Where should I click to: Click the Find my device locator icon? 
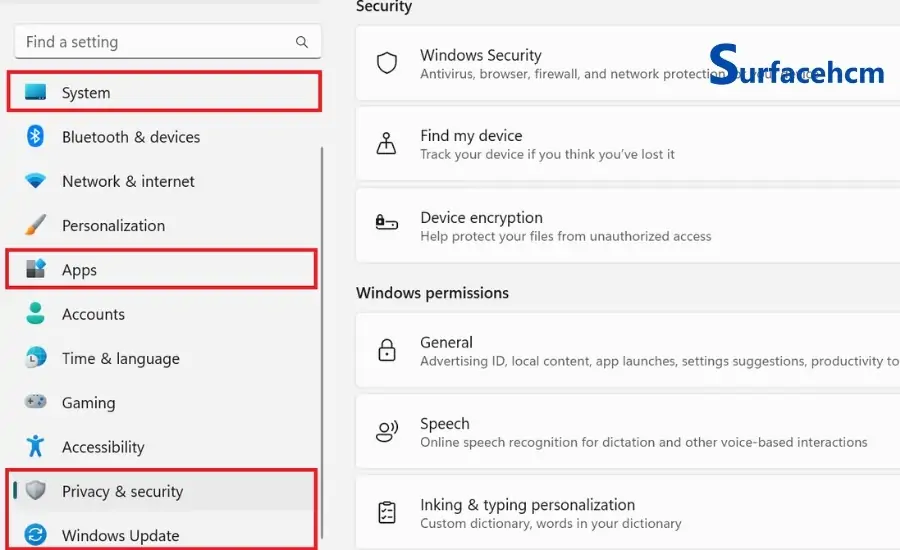coord(386,144)
